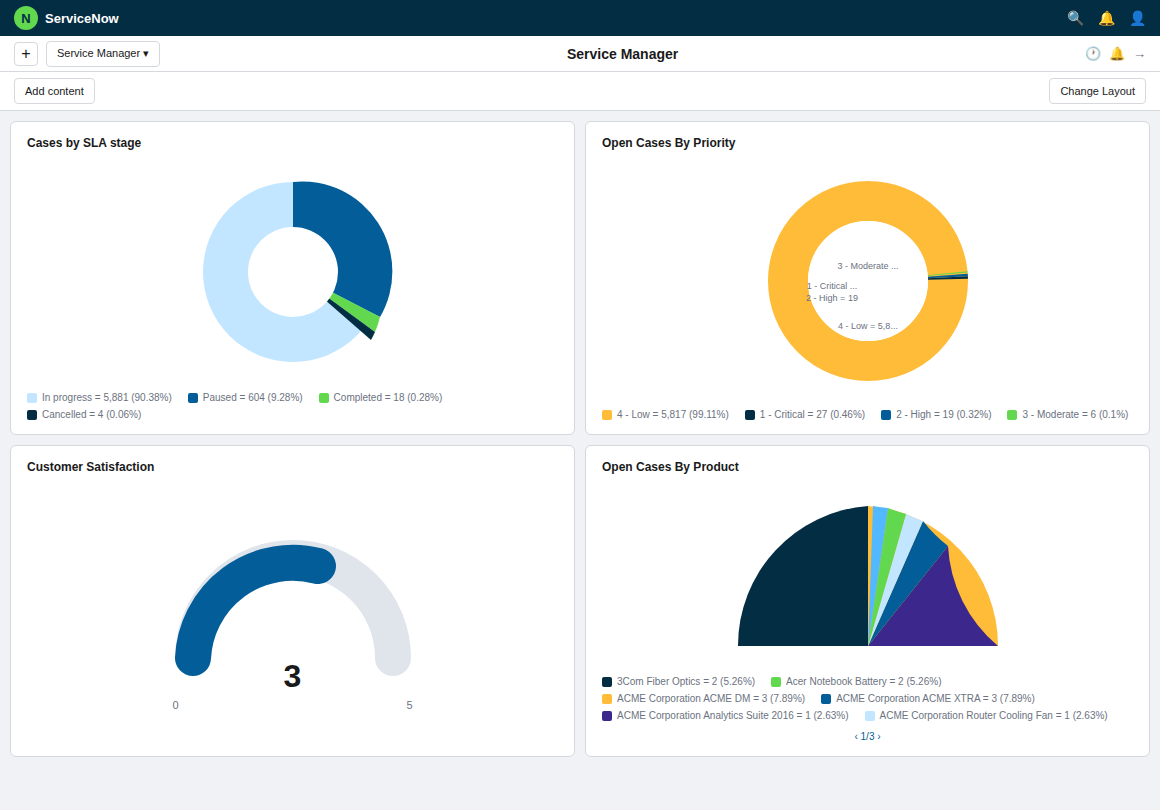Click donut label '2 - High = 19'
The width and height of the screenshot is (1160, 810).
coord(832,298)
